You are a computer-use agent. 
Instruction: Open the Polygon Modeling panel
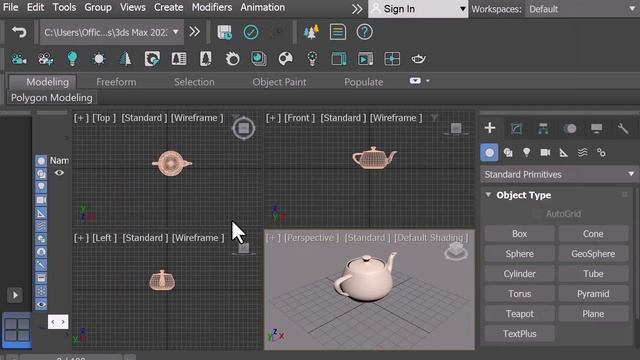[52, 98]
